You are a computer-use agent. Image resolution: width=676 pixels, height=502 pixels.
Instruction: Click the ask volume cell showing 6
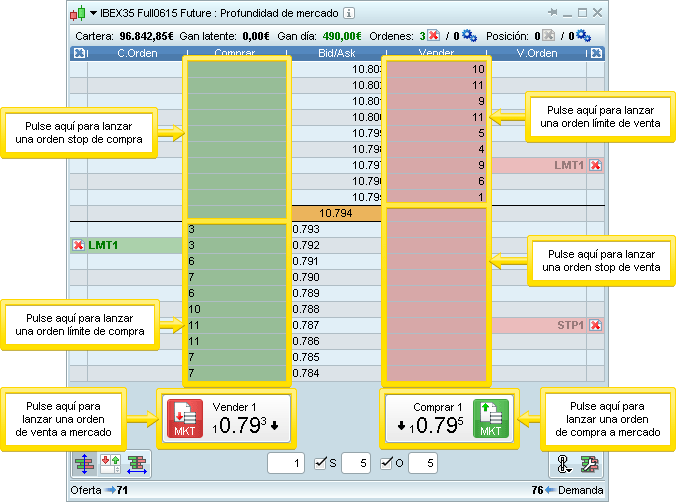pos(436,181)
